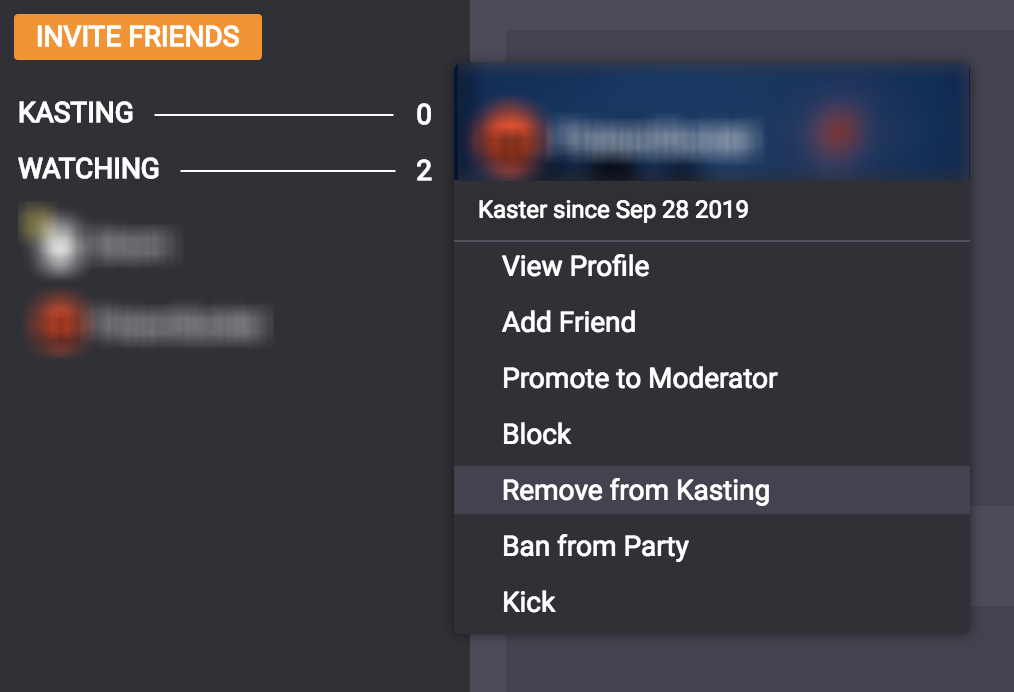Click the orange avatar in the popup header
Screen dimensions: 1014x692
[x=508, y=136]
